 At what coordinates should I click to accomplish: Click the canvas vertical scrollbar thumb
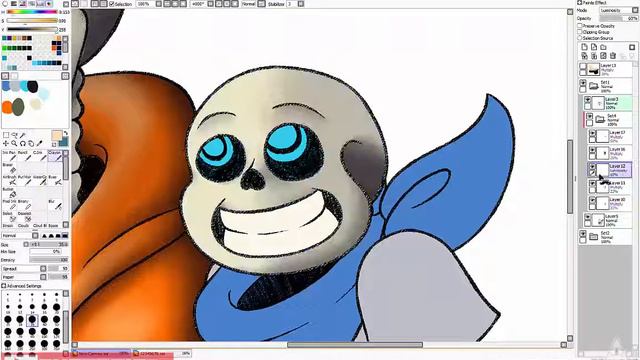570,176
